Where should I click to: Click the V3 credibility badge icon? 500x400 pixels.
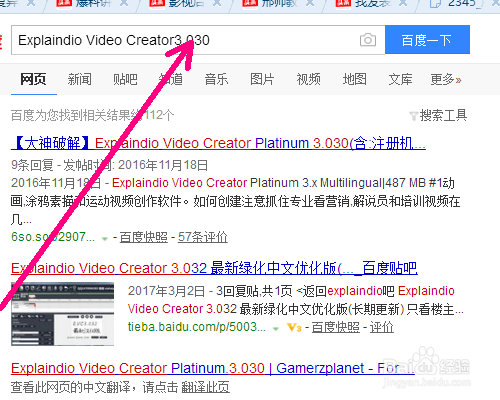click(294, 327)
